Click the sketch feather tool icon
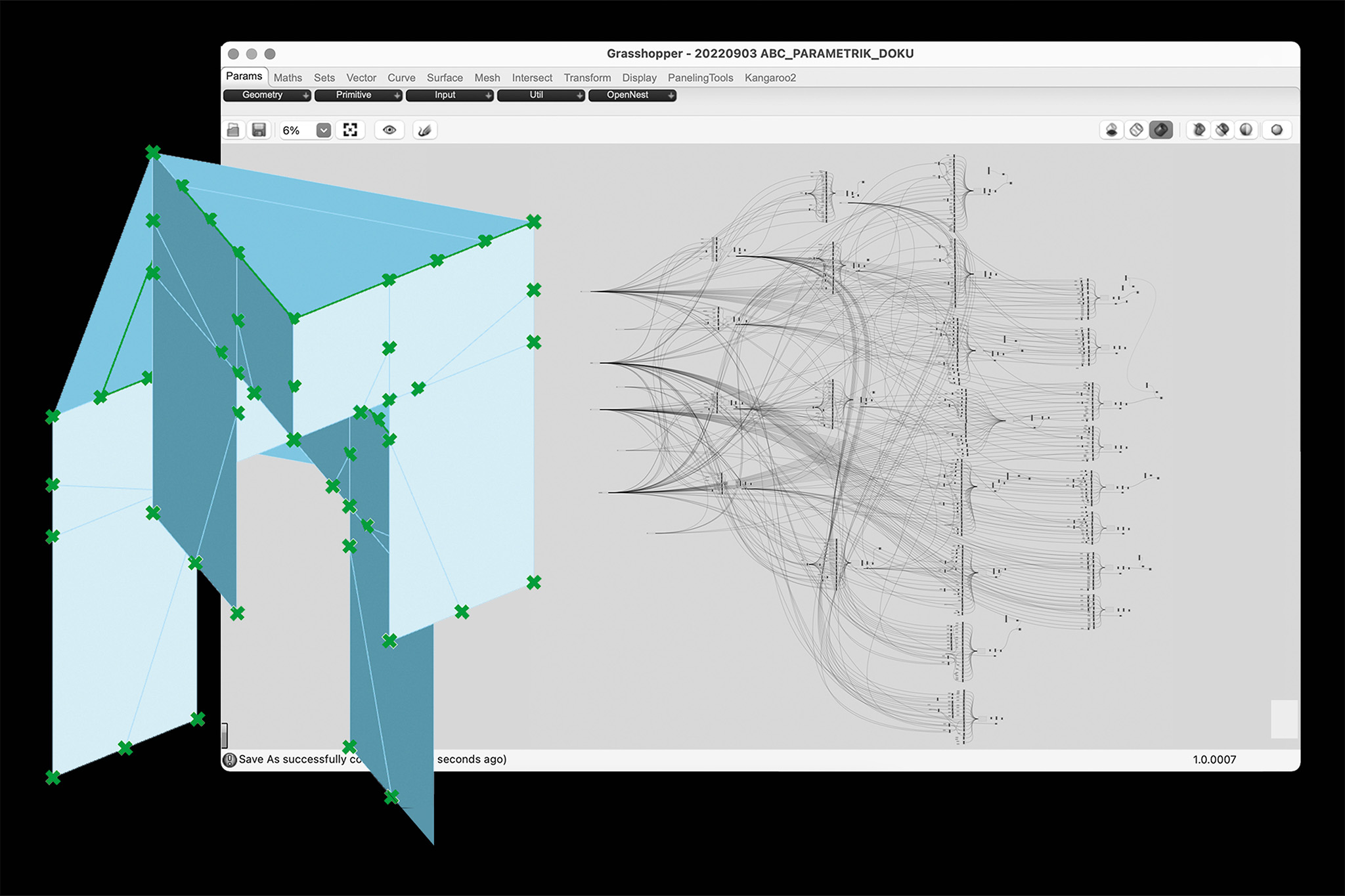 (425, 130)
